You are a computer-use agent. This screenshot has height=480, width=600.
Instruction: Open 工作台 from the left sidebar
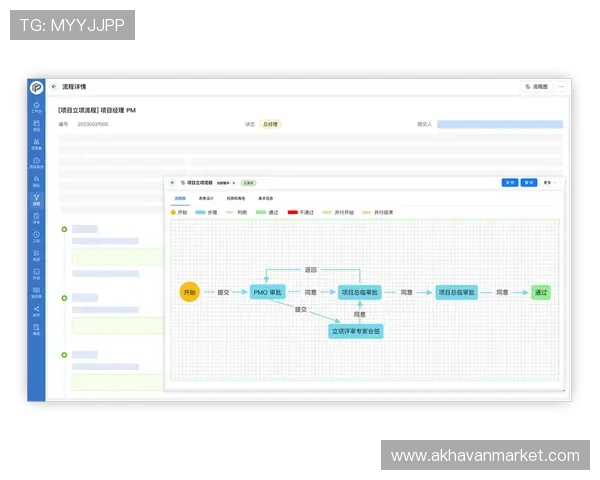pyautogui.click(x=36, y=106)
